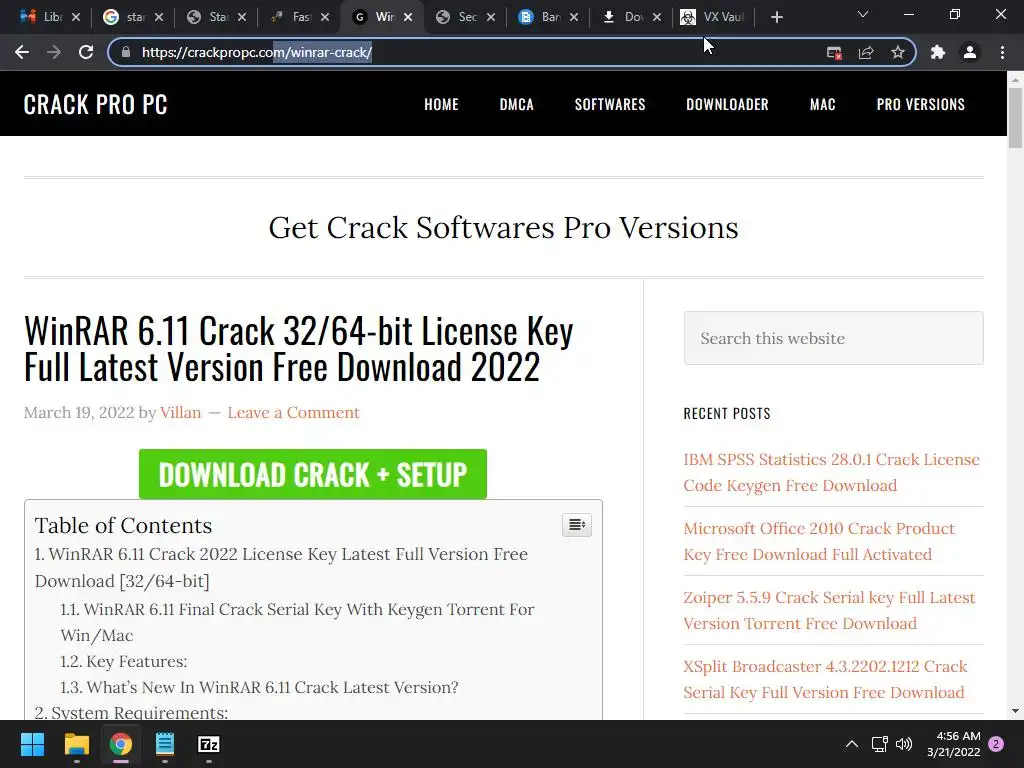The width and height of the screenshot is (1024, 768).
Task: Click the green DOWNLOAD CRACK + SETUP button
Action: 313,474
